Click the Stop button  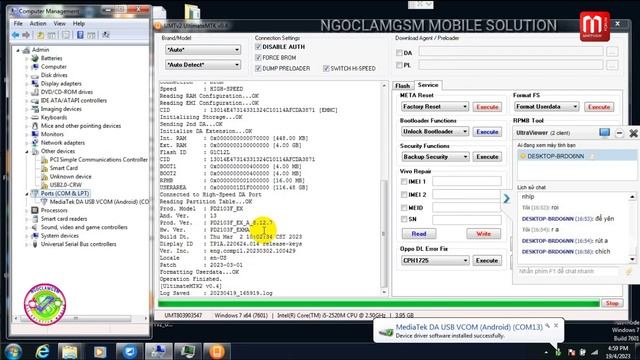point(612,303)
